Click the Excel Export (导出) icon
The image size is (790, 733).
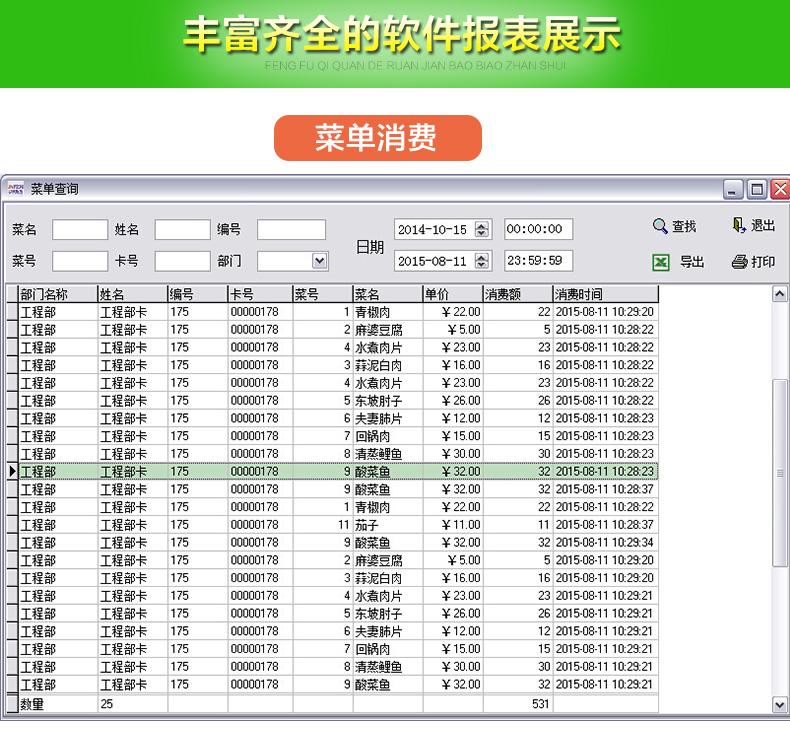click(661, 262)
